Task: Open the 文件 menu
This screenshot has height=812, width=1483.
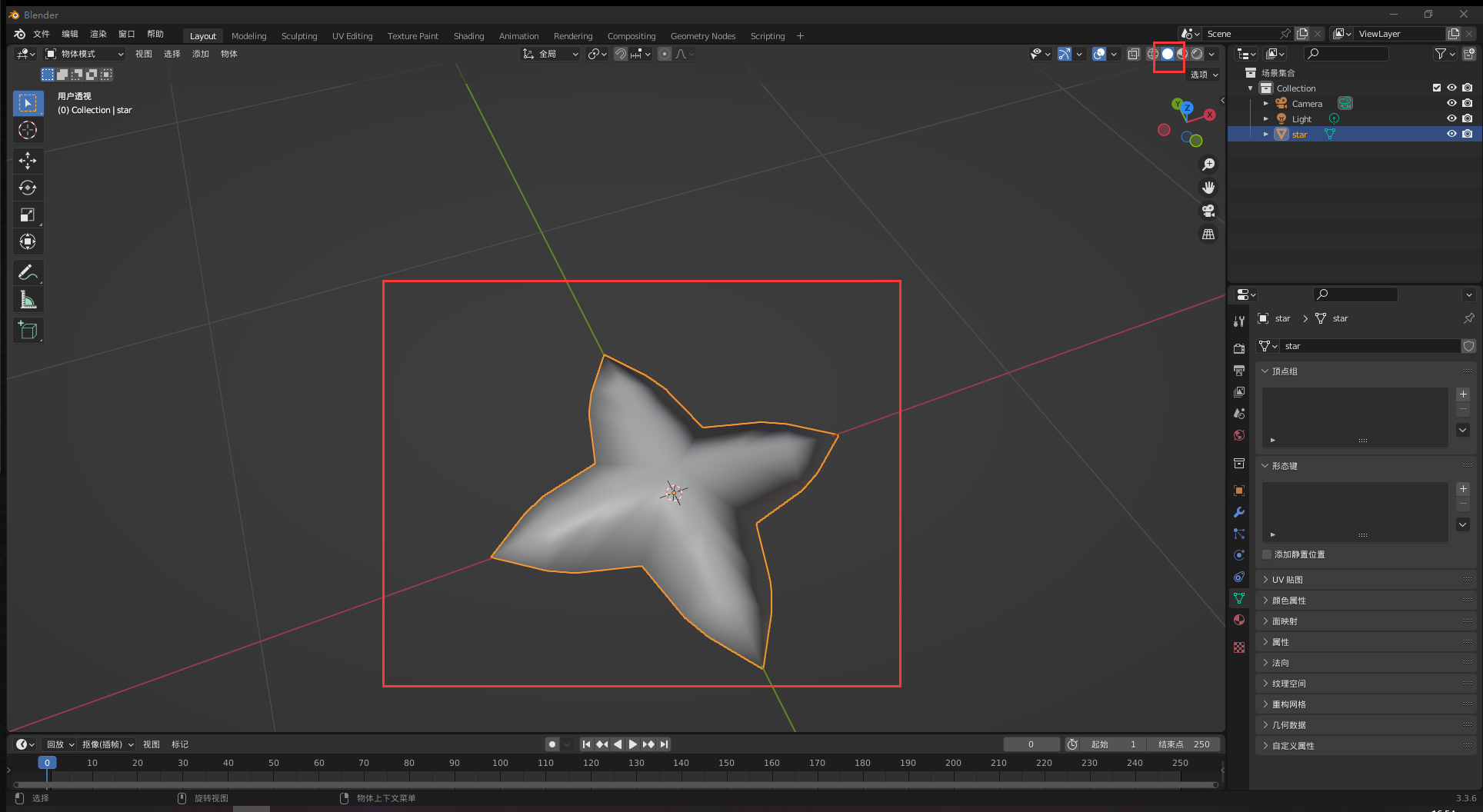Action: [42, 34]
